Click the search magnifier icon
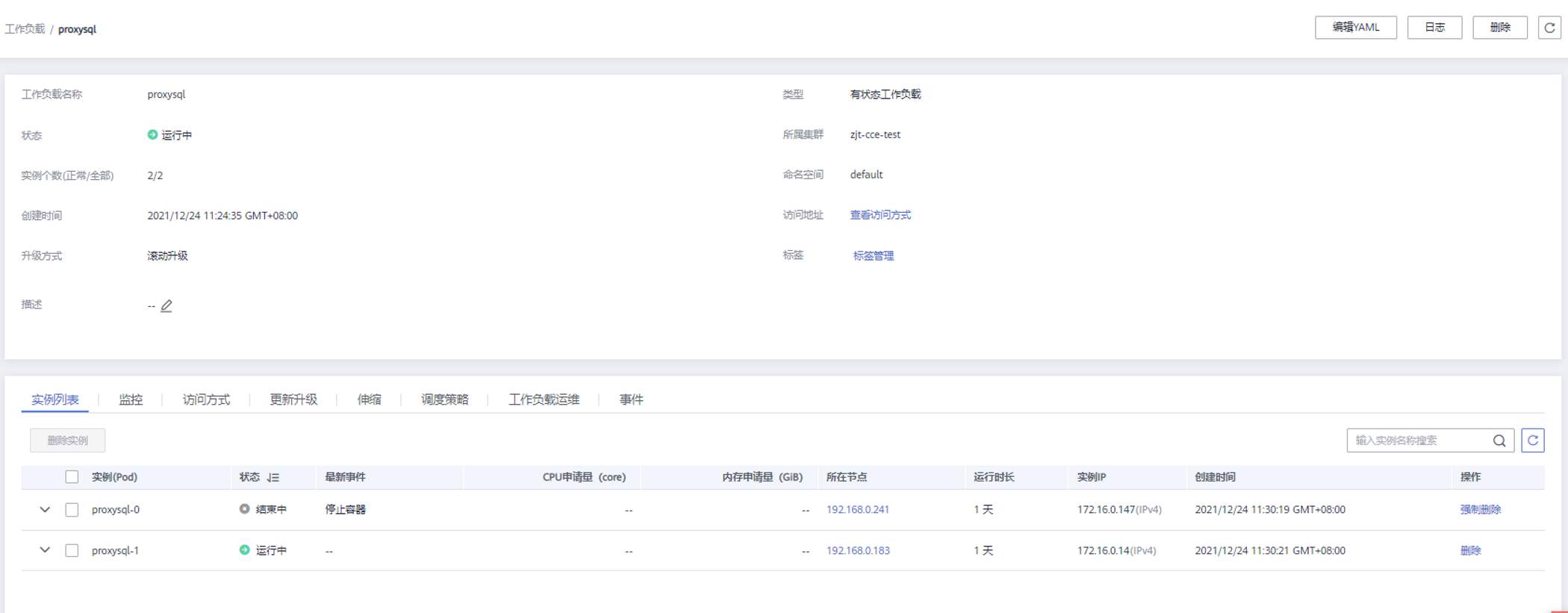1568x613 pixels. [x=1499, y=441]
